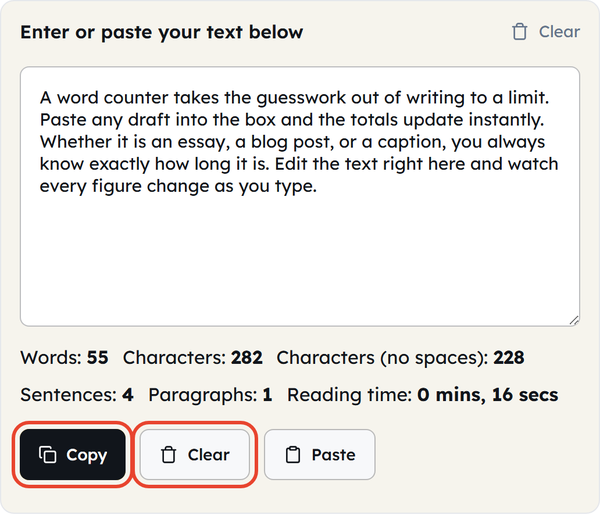Click the Paragraphs: 1 counter
The image size is (600, 515).
210,395
